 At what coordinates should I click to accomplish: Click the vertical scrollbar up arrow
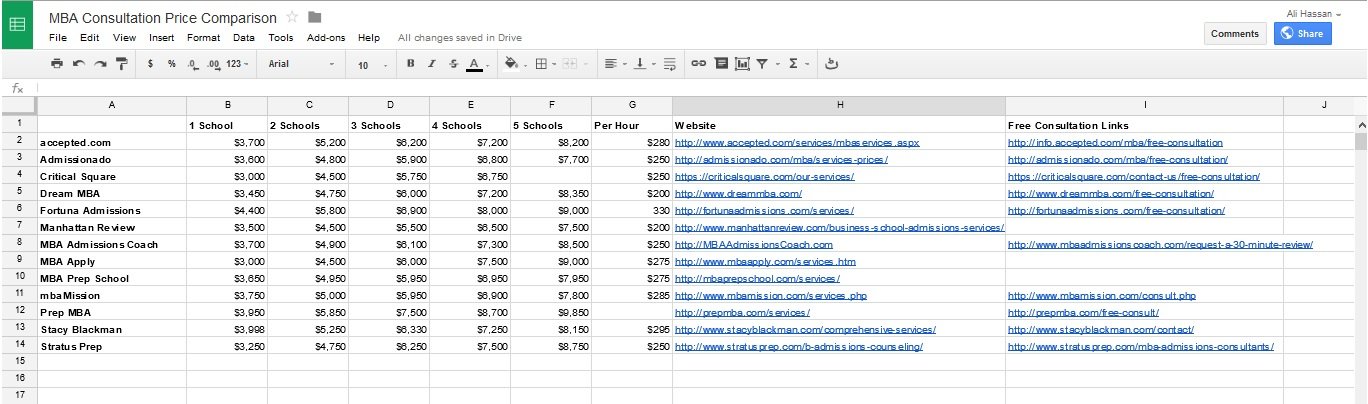[x=1361, y=123]
